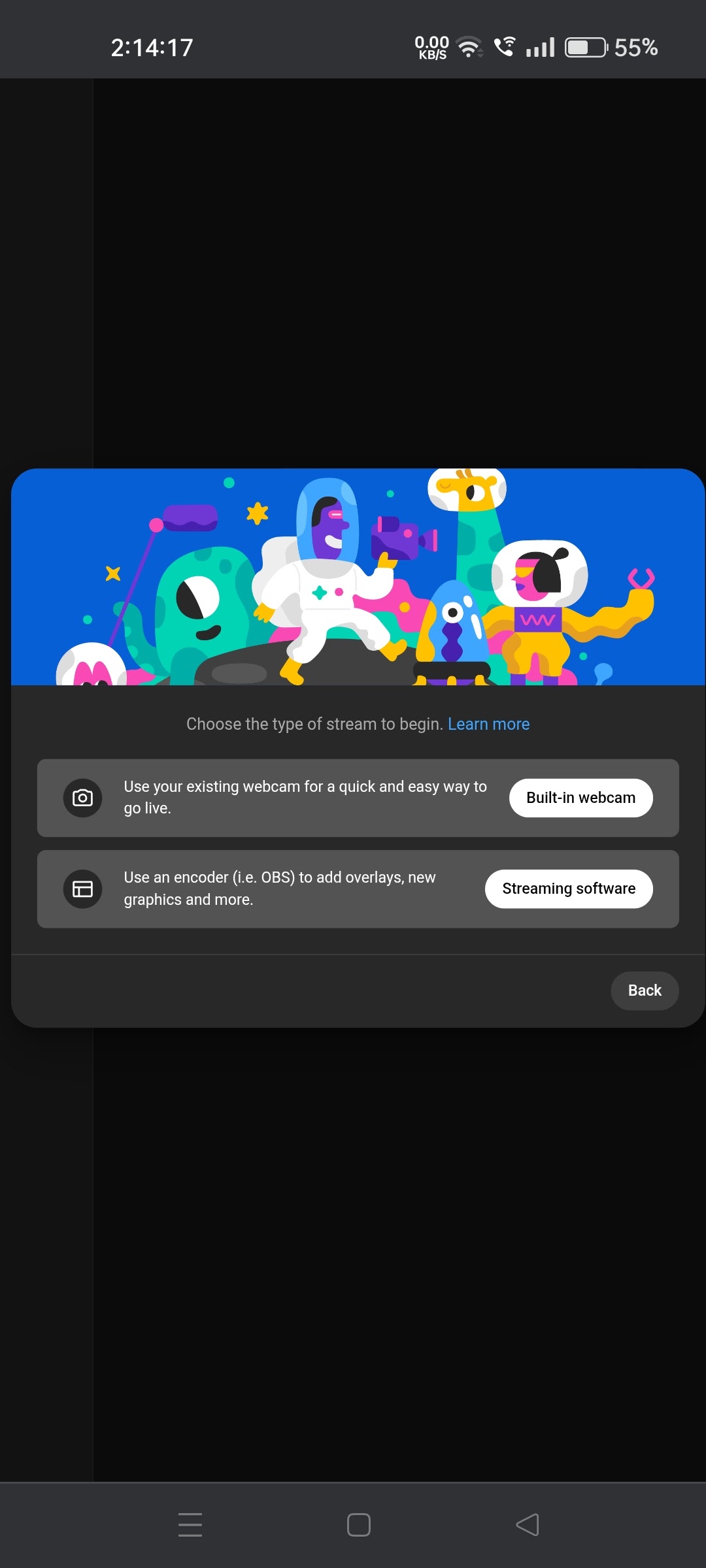The width and height of the screenshot is (706, 1568).
Task: Tap the clock time in status bar
Action: pyautogui.click(x=152, y=47)
